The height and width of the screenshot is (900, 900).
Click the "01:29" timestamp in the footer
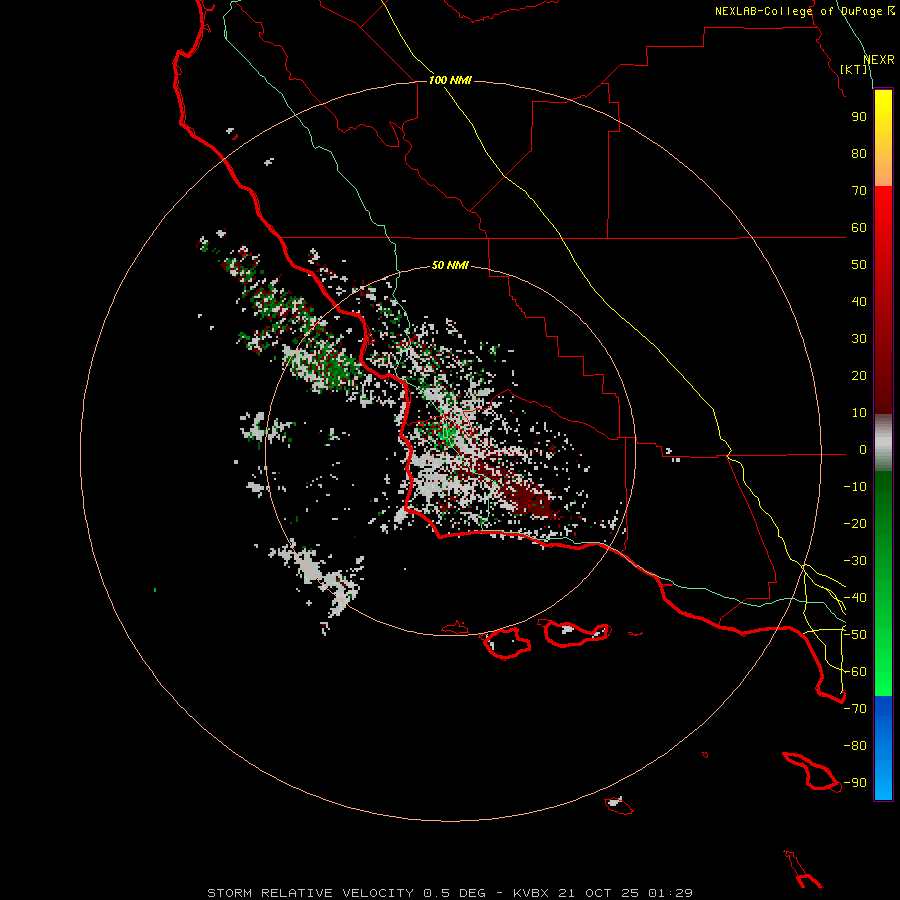tap(670, 893)
